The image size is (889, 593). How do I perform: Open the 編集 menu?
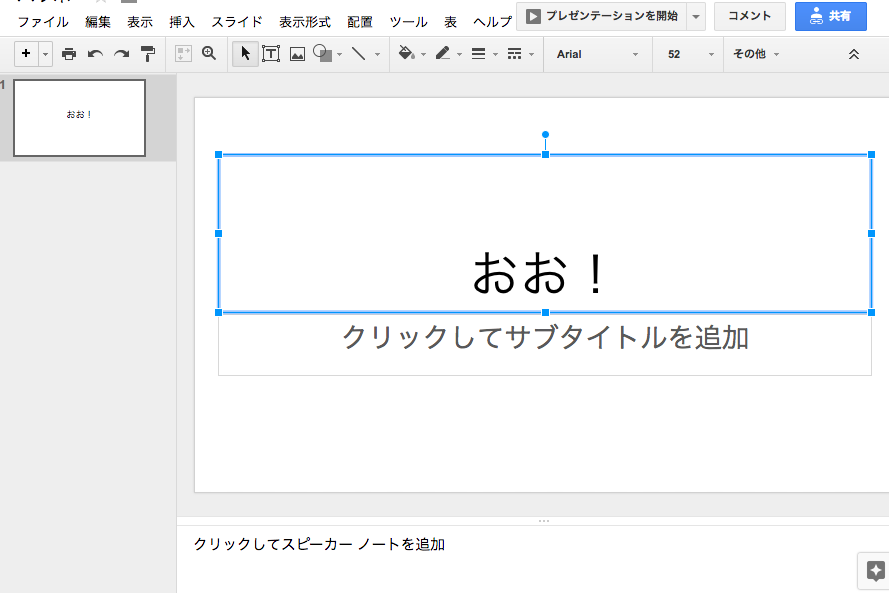click(98, 22)
